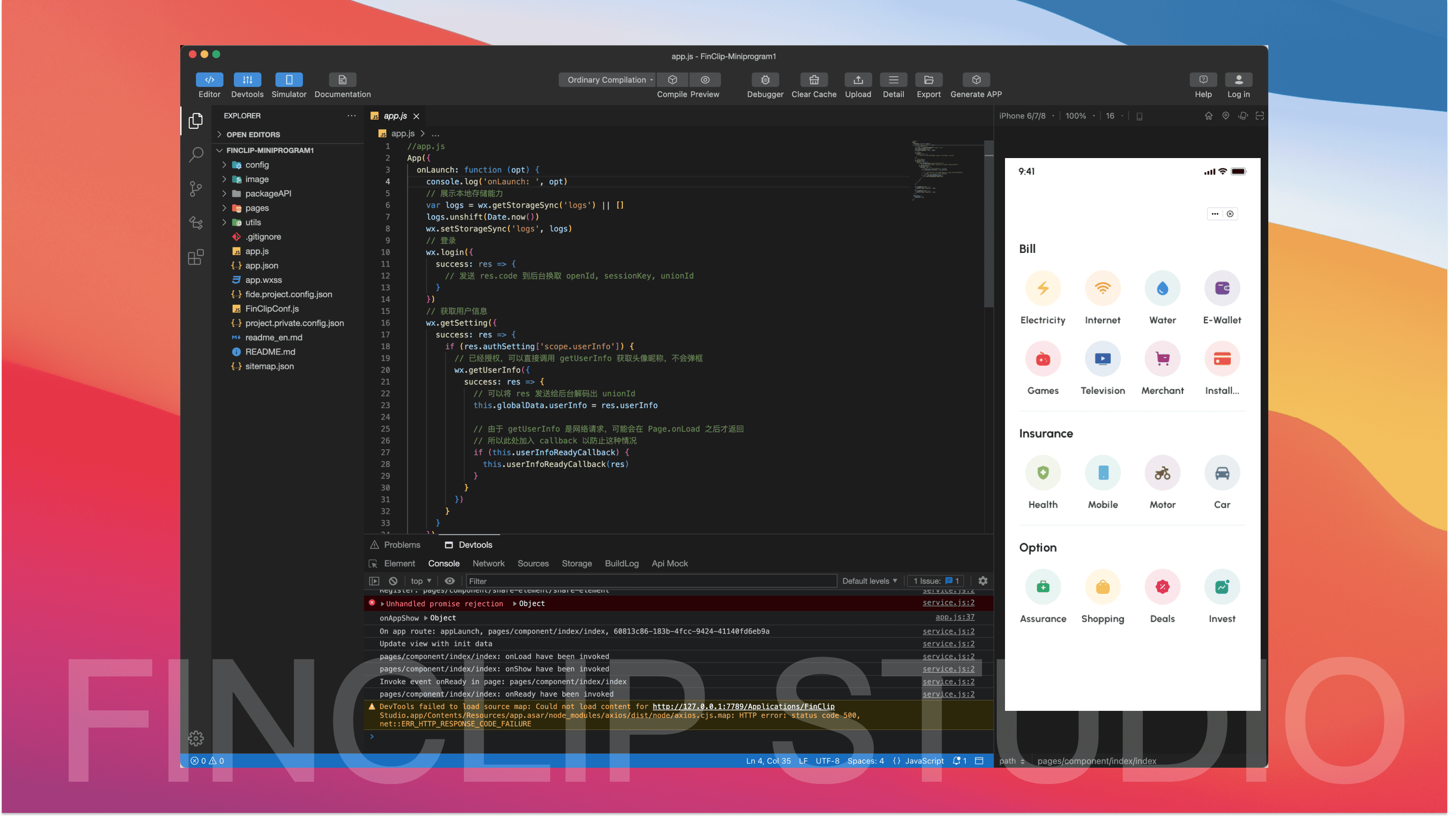This screenshot has width=1449, height=840.
Task: Toggle the Devtools panel button
Action: [247, 80]
